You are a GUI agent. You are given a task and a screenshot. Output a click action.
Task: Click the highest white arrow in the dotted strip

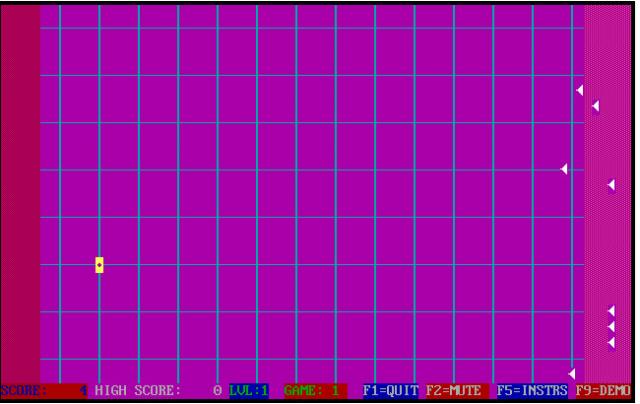pos(595,106)
